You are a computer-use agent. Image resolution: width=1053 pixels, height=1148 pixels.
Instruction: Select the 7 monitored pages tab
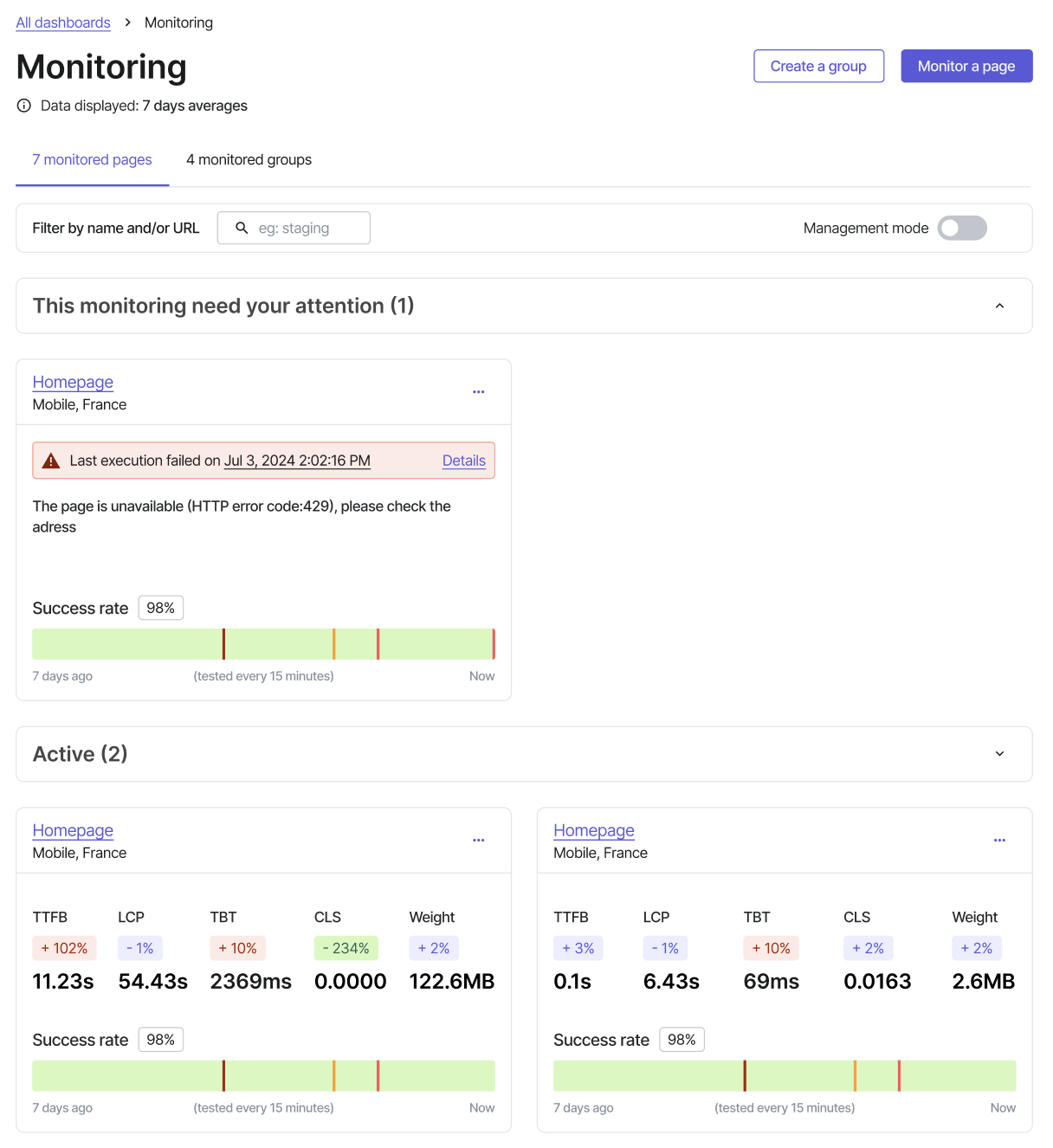[x=92, y=159]
